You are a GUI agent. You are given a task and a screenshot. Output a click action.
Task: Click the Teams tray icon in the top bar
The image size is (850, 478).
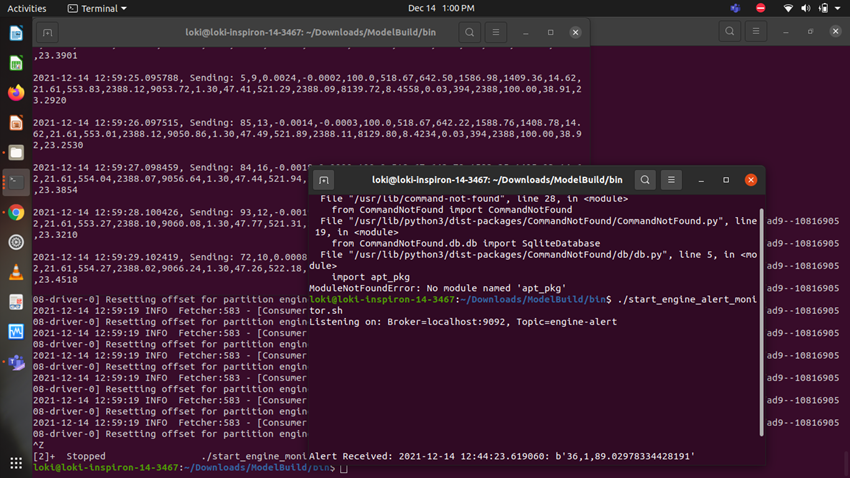point(735,8)
